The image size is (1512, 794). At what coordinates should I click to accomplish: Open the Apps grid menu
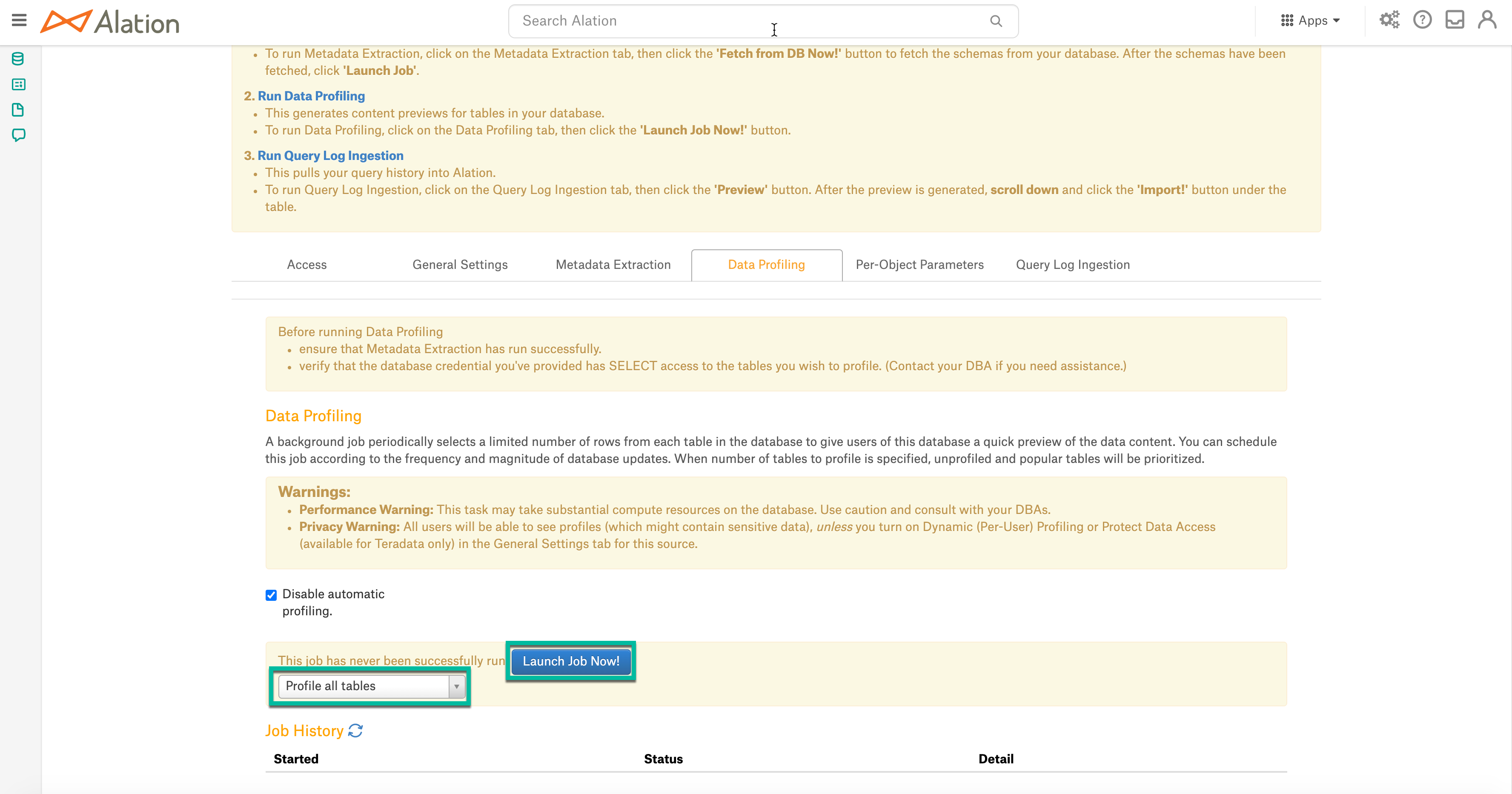click(1310, 20)
